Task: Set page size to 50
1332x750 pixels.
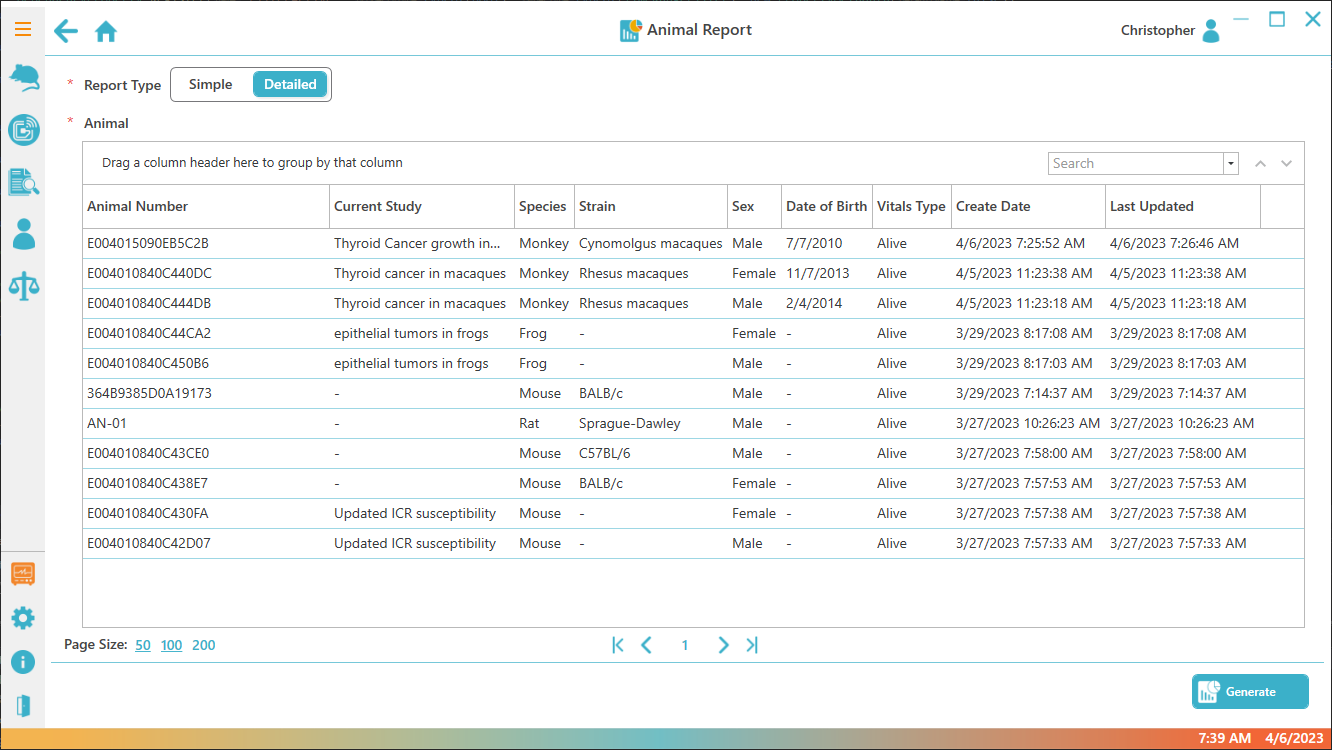Action: 143,645
